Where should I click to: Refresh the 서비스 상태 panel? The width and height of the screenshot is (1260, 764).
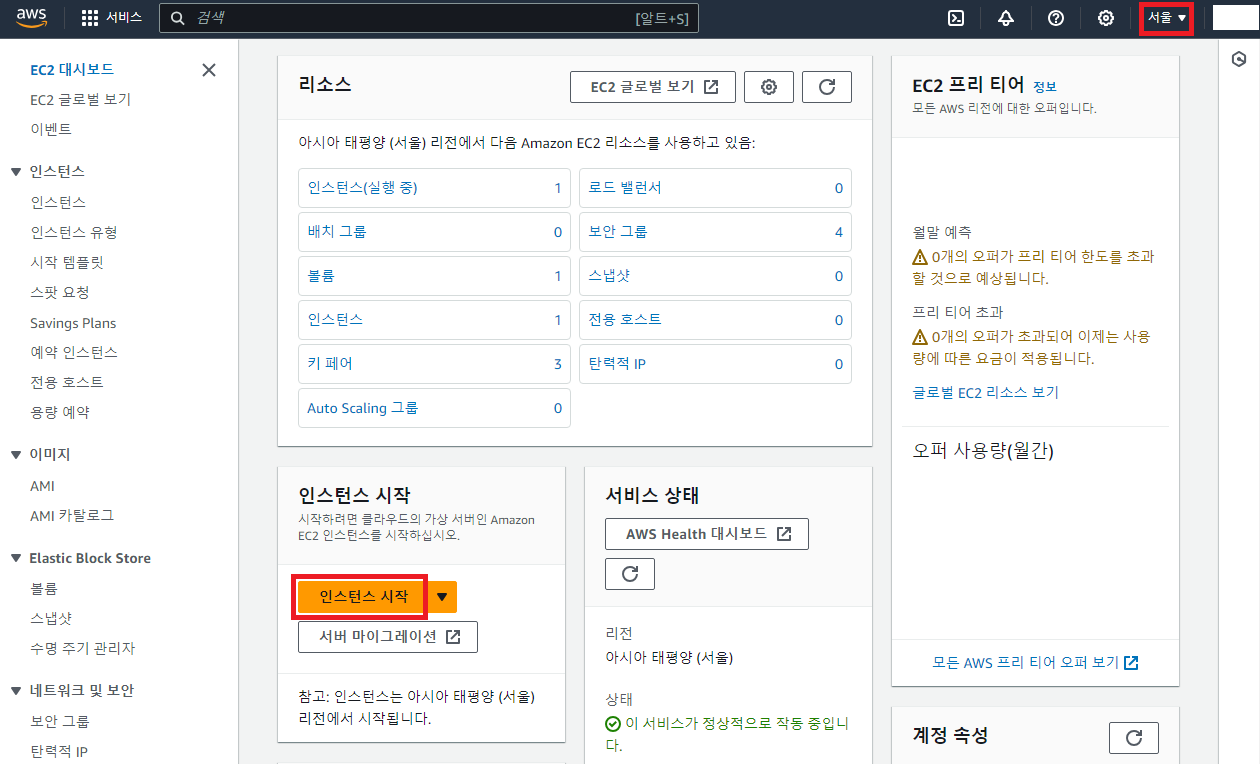[630, 574]
